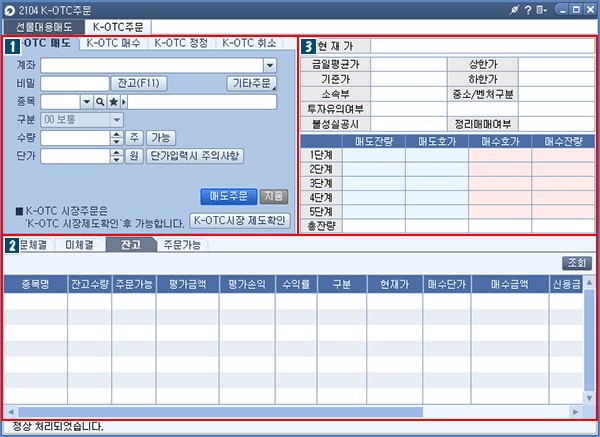Switch to the K-OTC 매수 tab

tap(113, 43)
